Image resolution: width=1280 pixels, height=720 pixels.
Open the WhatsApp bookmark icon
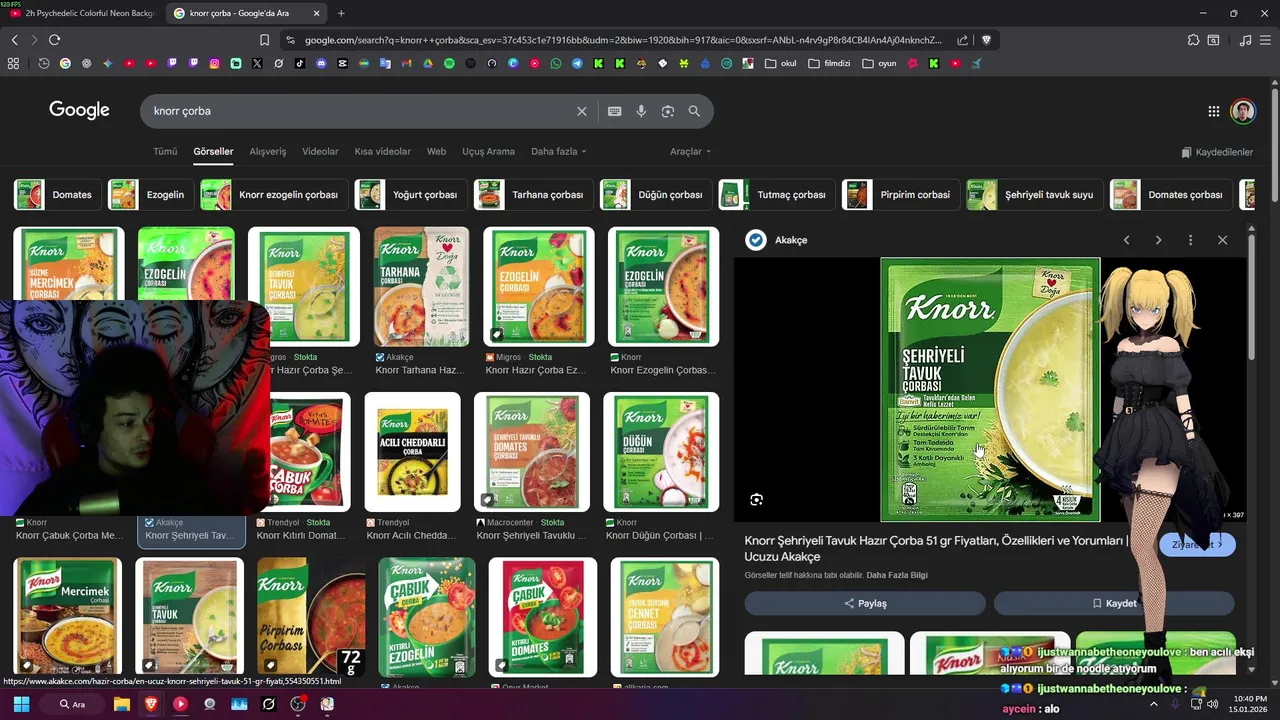tap(556, 63)
